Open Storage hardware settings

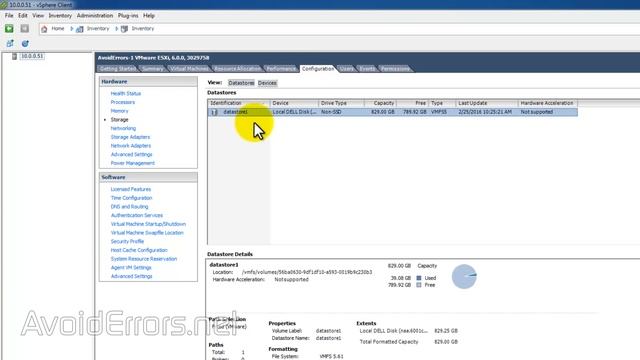coord(119,120)
